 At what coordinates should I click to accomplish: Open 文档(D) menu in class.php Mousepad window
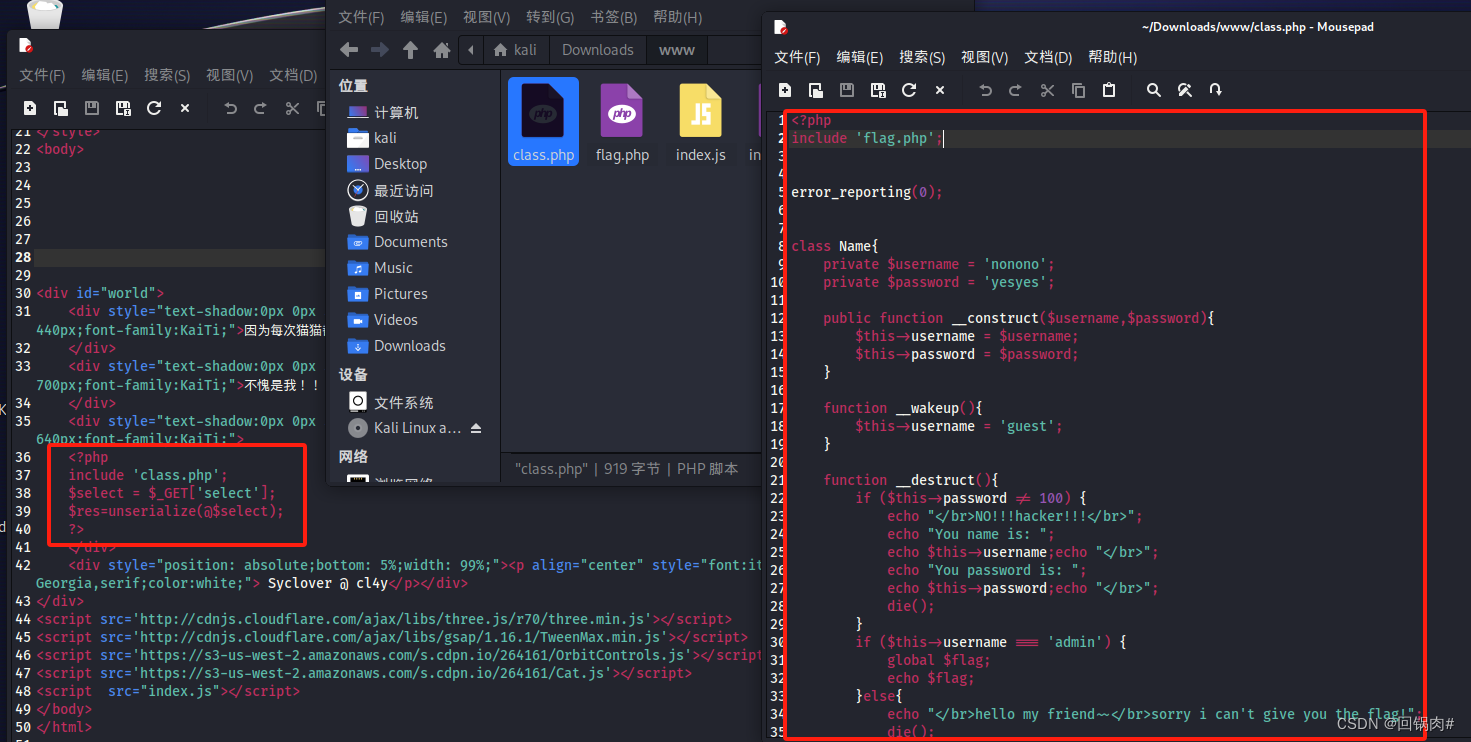tap(1048, 57)
